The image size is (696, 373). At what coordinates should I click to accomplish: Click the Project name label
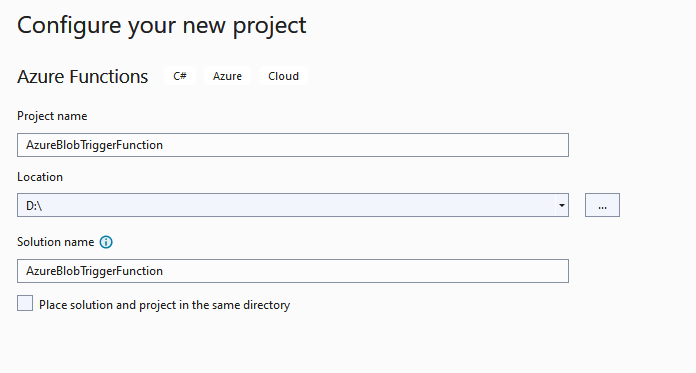[x=52, y=116]
